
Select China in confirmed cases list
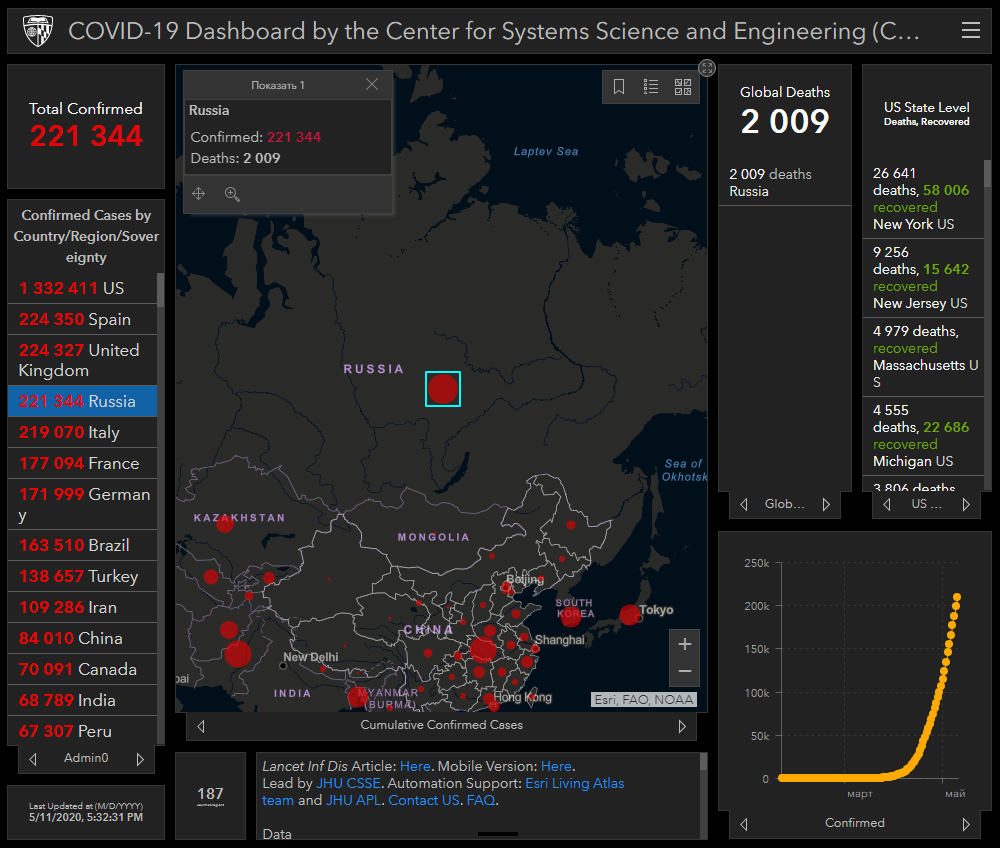[x=82, y=638]
